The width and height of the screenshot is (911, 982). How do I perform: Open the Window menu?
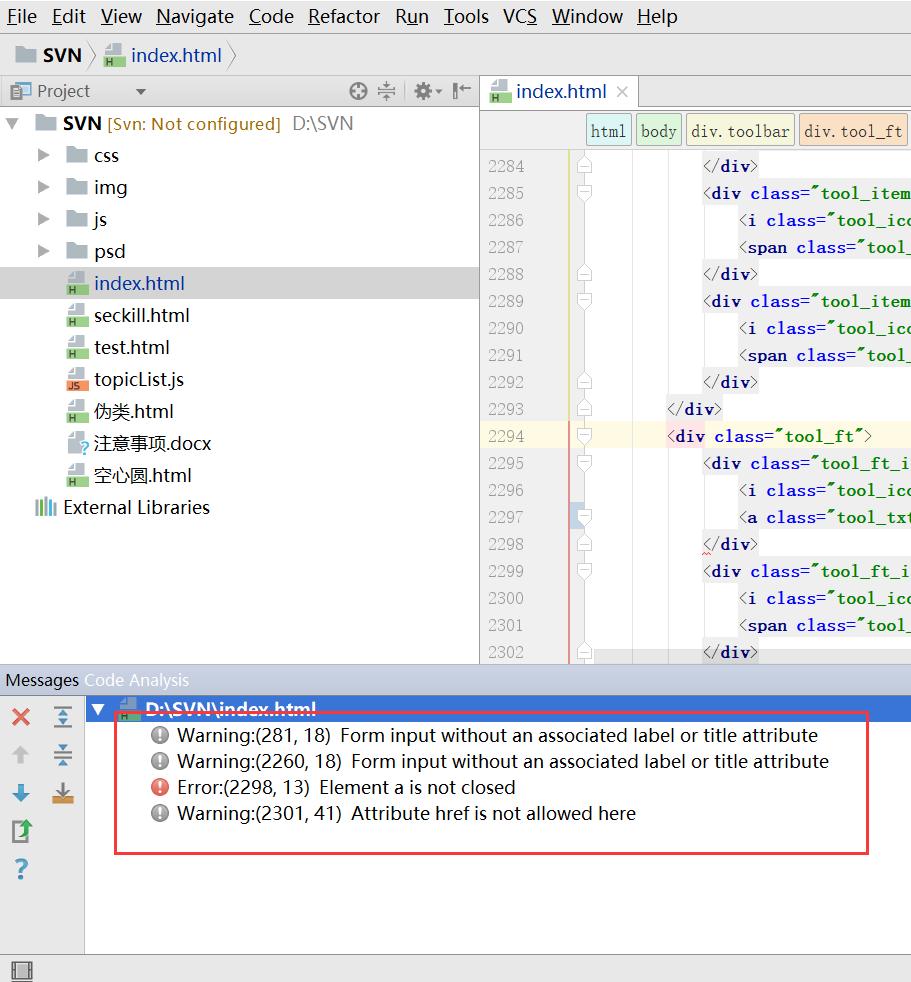[587, 16]
